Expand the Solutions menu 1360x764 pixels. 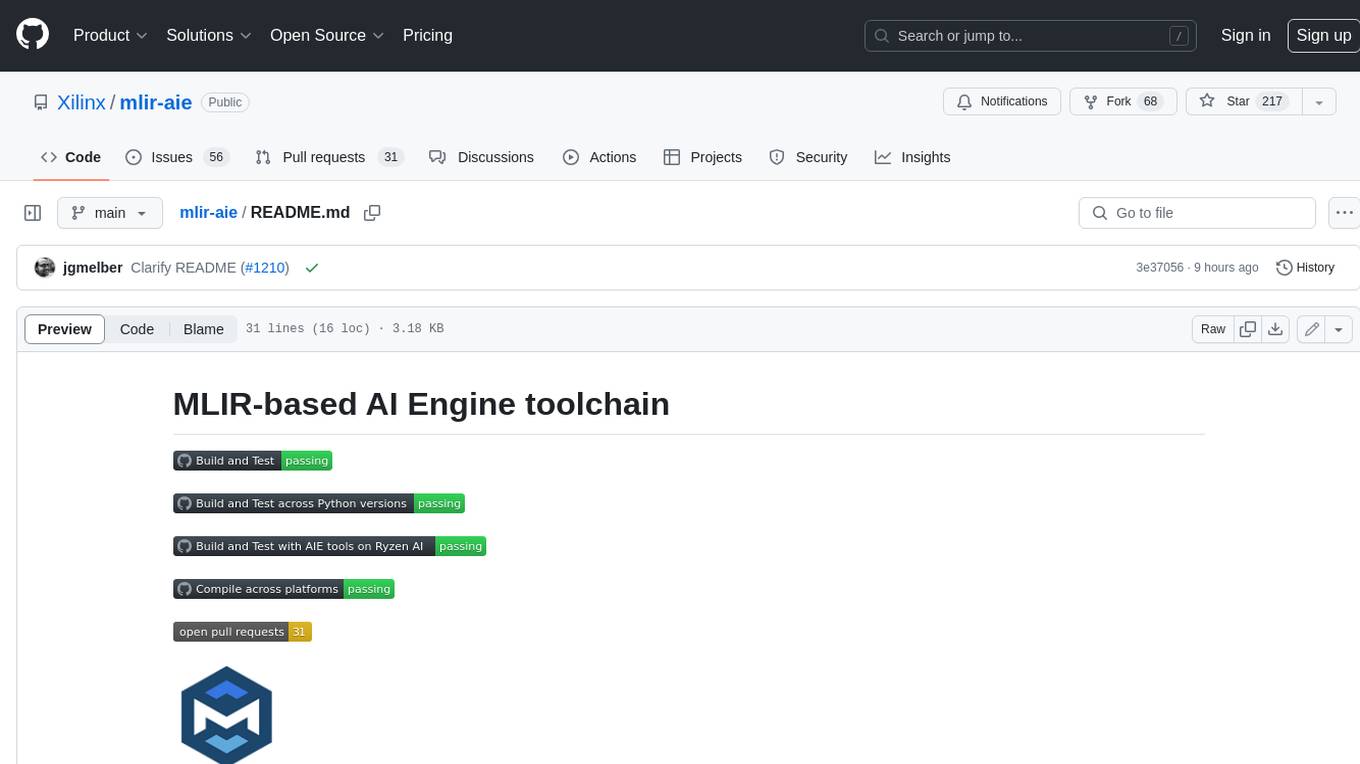tap(209, 35)
